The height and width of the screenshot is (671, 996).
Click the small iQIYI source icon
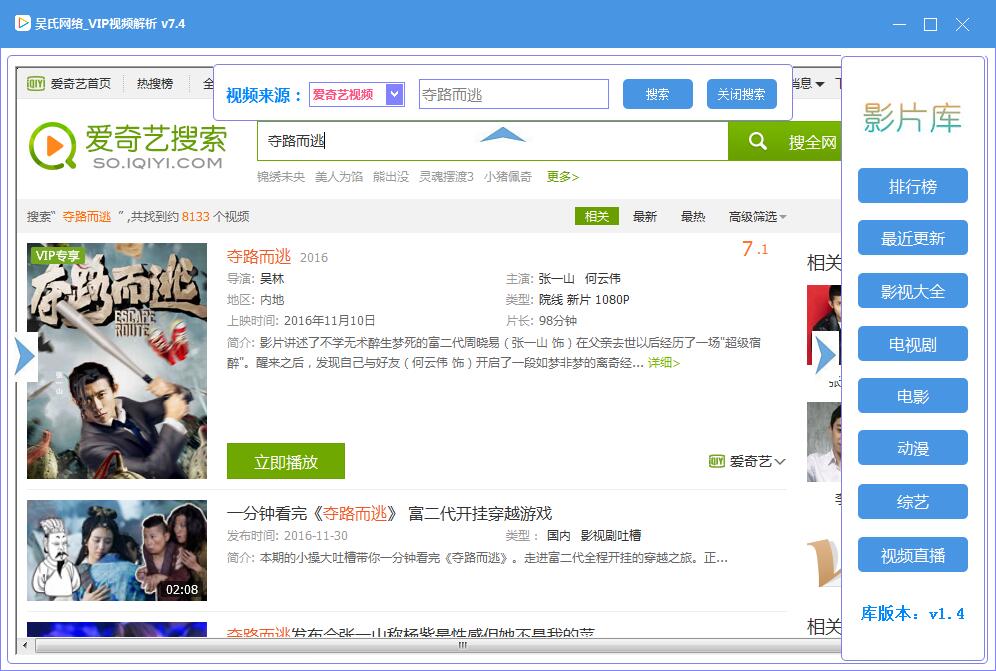[x=717, y=461]
